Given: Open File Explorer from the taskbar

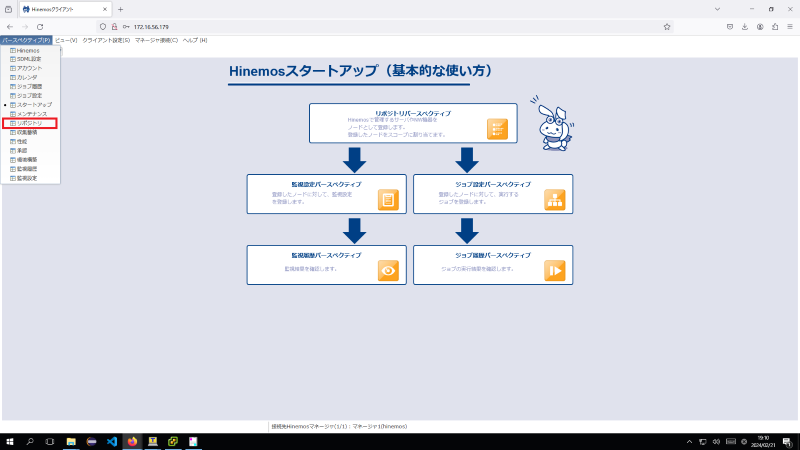Looking at the screenshot, I should point(71,442).
